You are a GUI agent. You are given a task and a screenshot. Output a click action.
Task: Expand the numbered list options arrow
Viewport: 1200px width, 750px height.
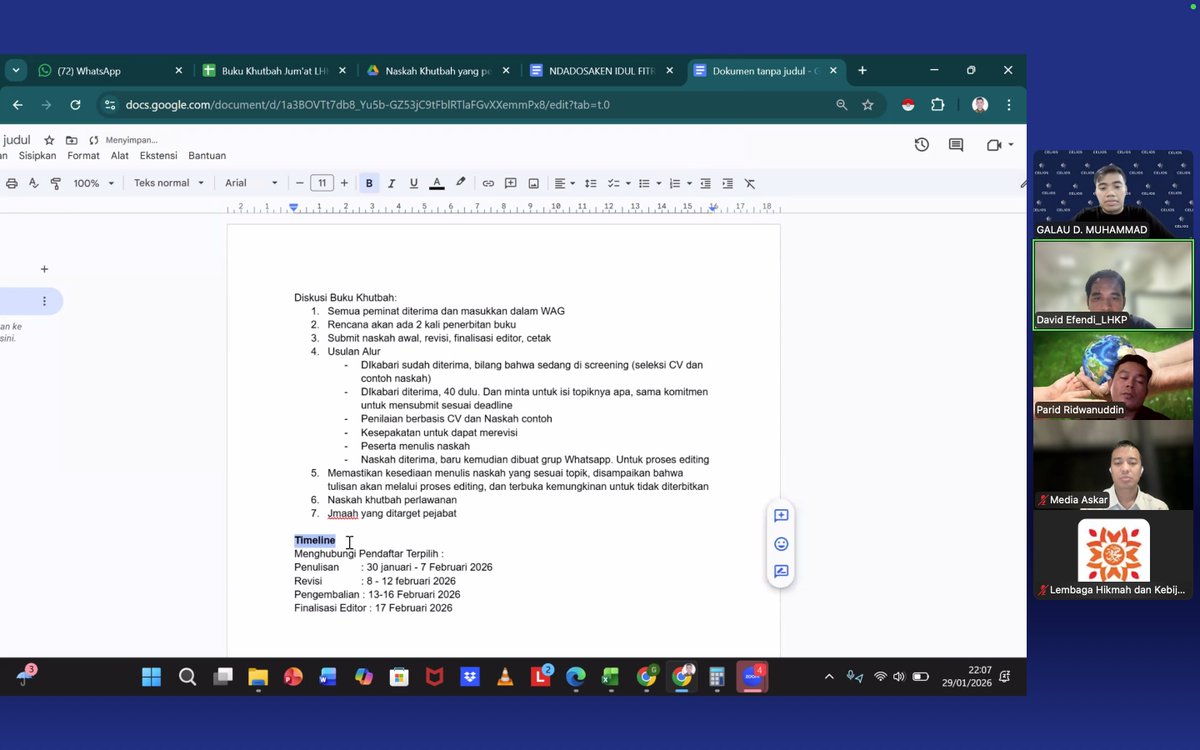[688, 183]
